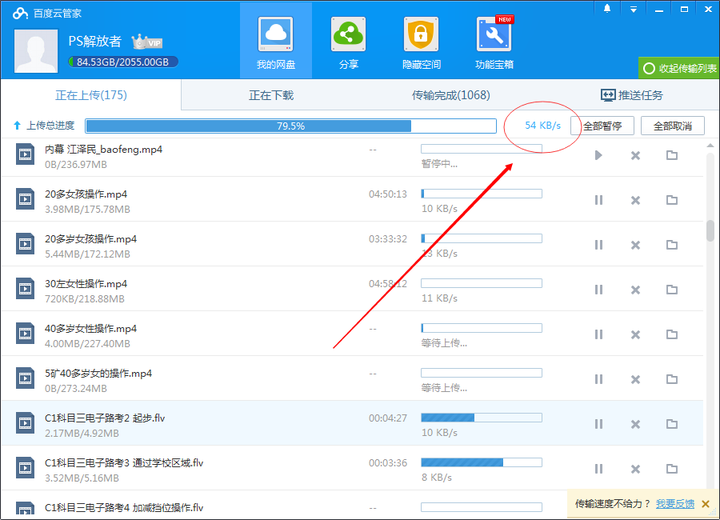Image resolution: width=720 pixels, height=520 pixels.
Task: Open 我的网盘 section
Action: pos(276,42)
